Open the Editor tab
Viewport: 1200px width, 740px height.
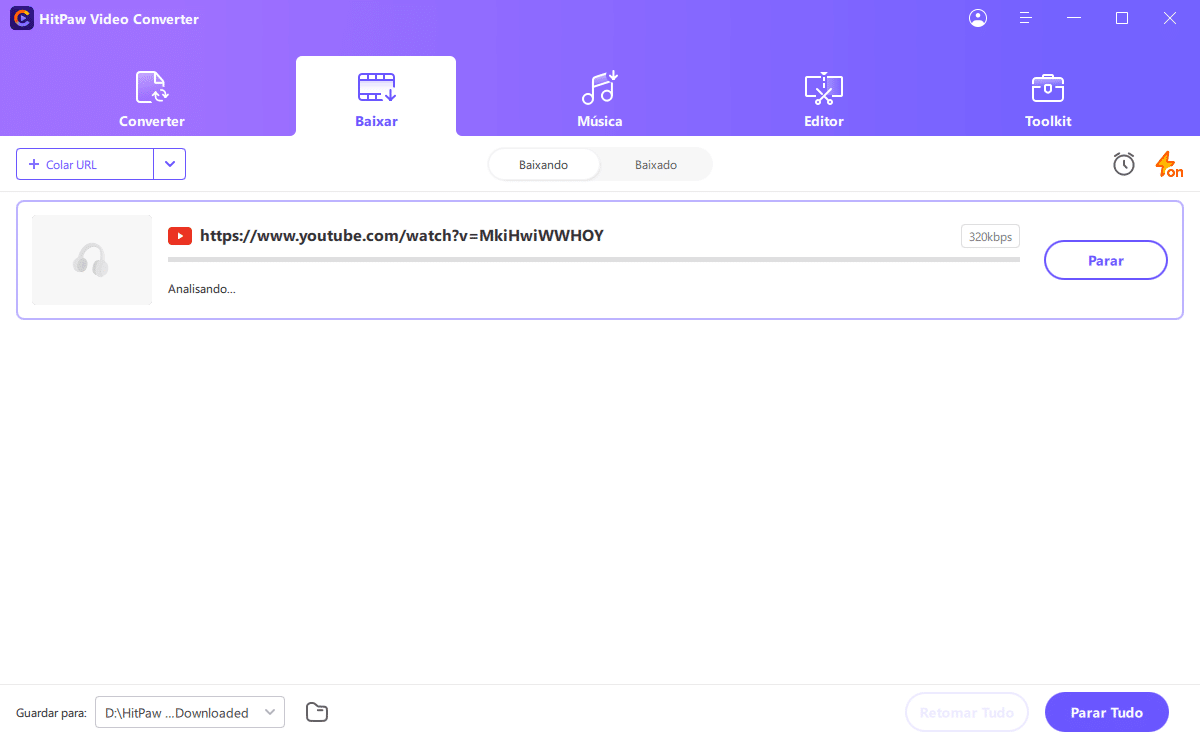pyautogui.click(x=824, y=97)
